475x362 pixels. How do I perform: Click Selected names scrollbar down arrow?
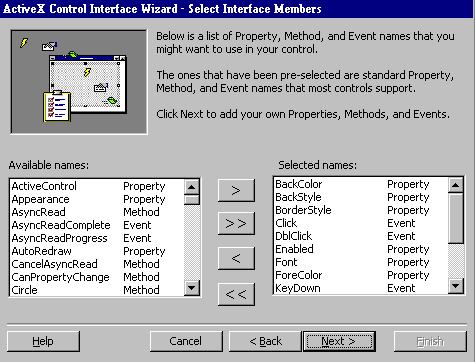coord(456,286)
